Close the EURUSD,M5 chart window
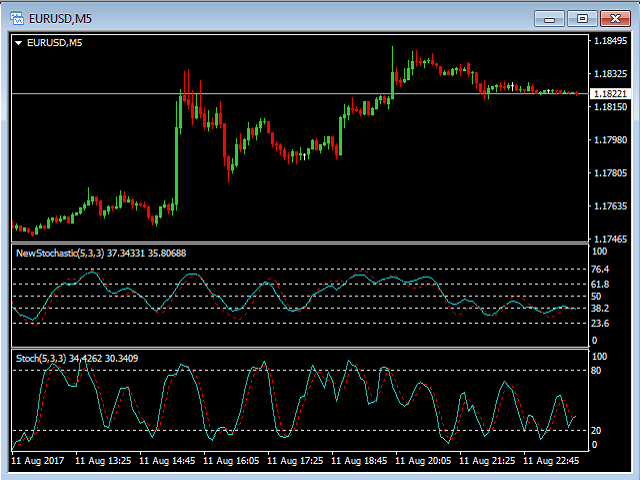Viewport: 640px width, 480px height. [614, 18]
